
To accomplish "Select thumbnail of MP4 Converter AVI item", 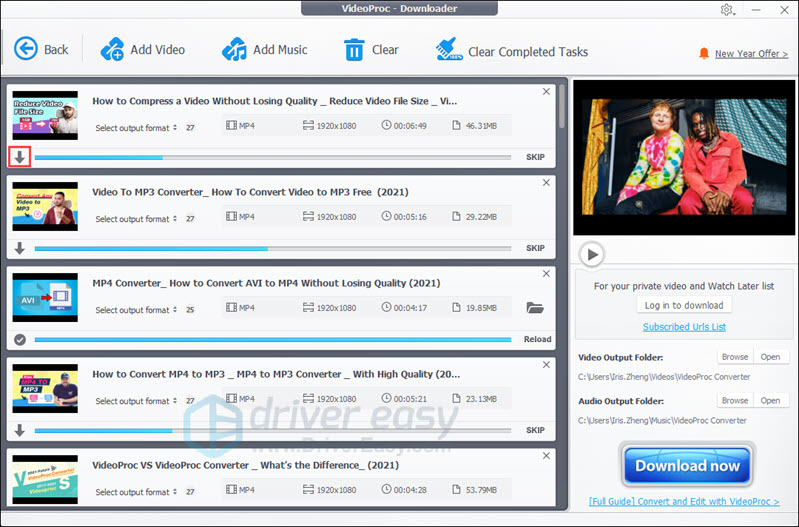I will 45,298.
